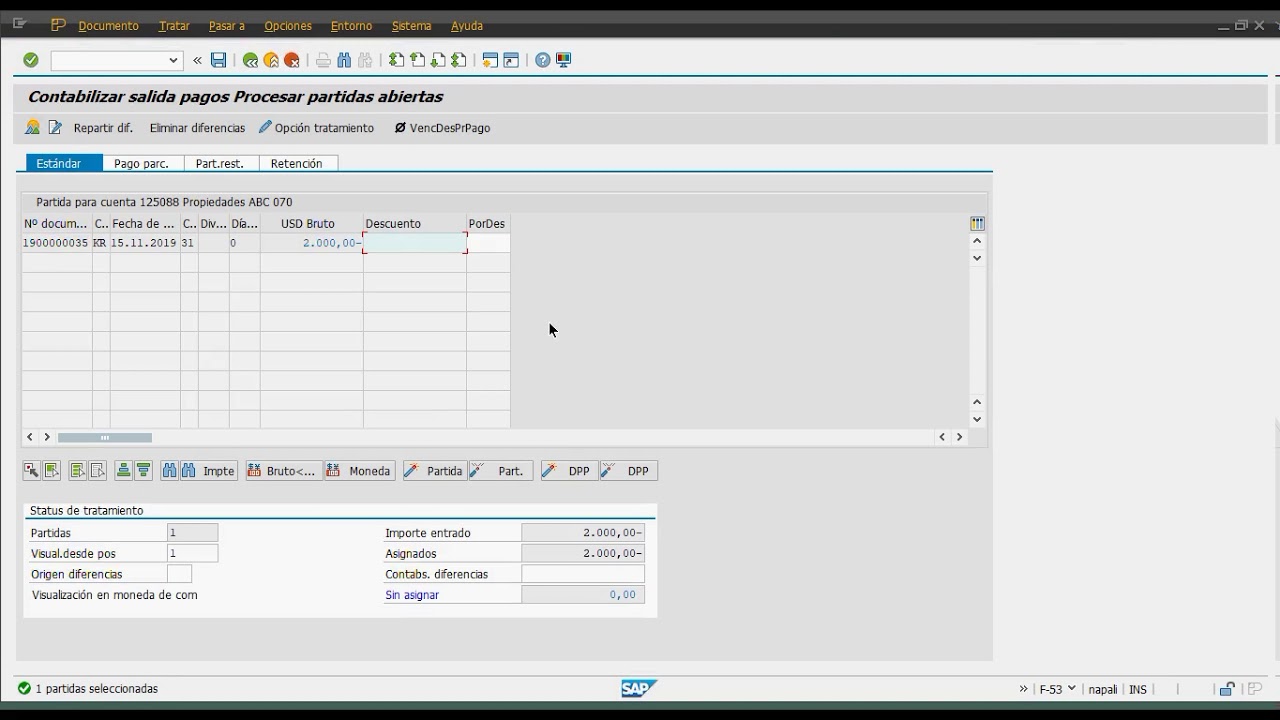The height and width of the screenshot is (720, 1280).
Task: Click the Impte search button
Action: point(209,471)
